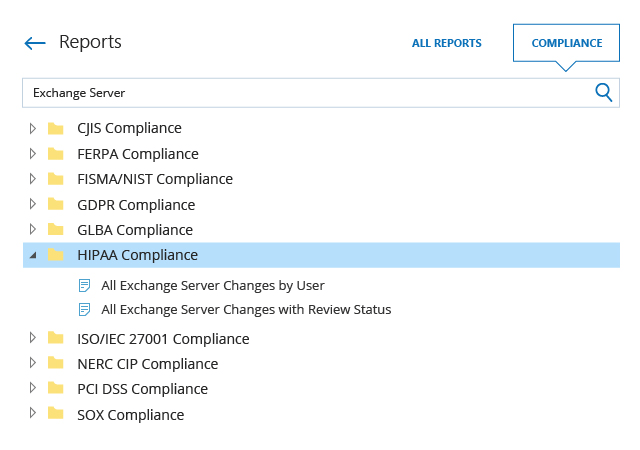Image resolution: width=640 pixels, height=450 pixels.
Task: Collapse the HIPAA Compliance folder
Action: [33, 256]
